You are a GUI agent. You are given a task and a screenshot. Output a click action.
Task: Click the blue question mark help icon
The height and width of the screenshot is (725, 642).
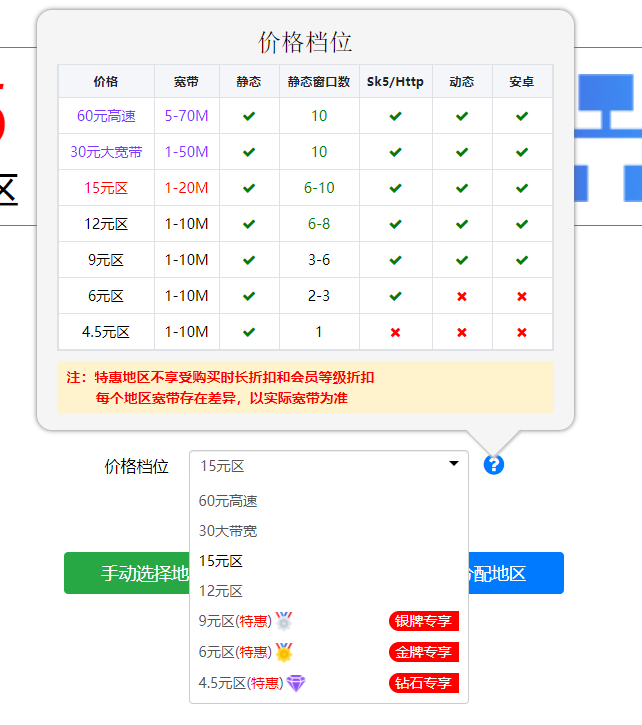pyautogui.click(x=494, y=465)
